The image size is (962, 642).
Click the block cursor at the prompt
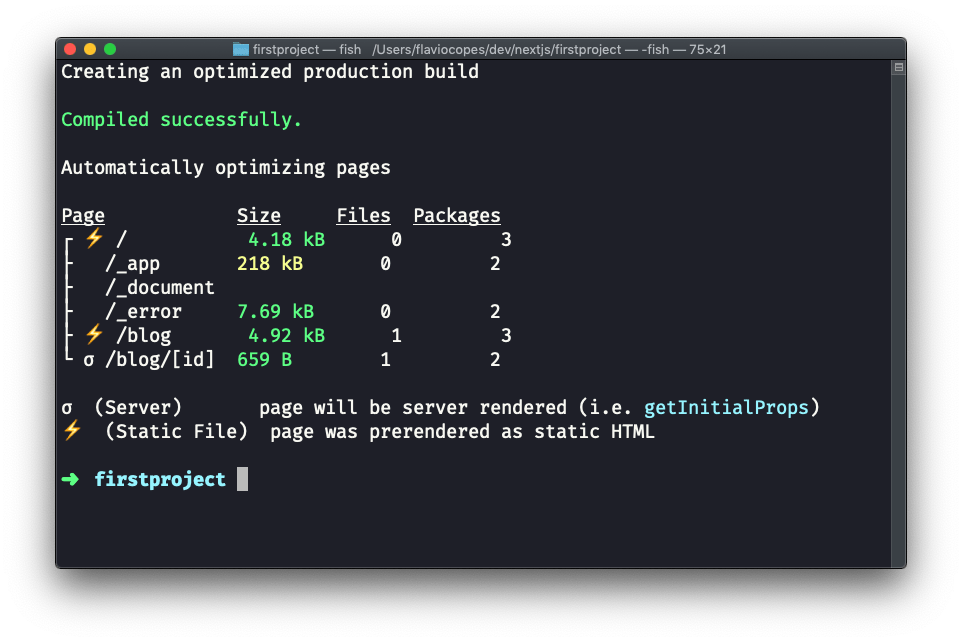pos(243,480)
